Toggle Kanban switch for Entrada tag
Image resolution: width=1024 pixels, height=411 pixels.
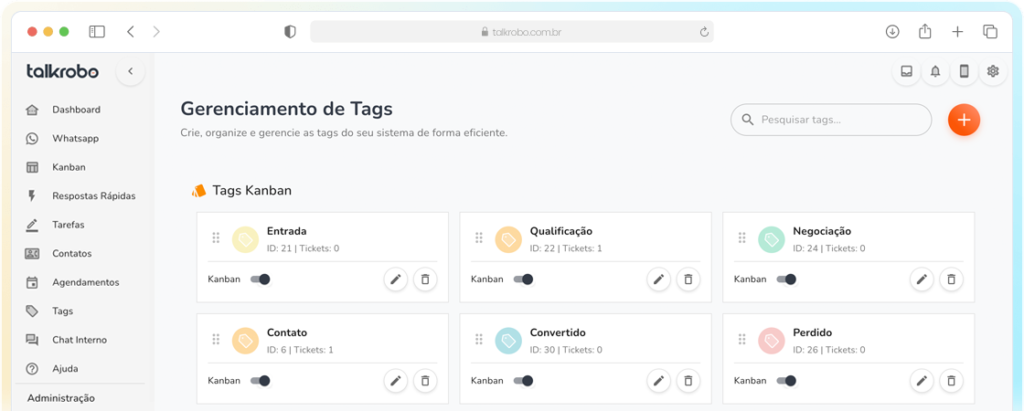260,280
